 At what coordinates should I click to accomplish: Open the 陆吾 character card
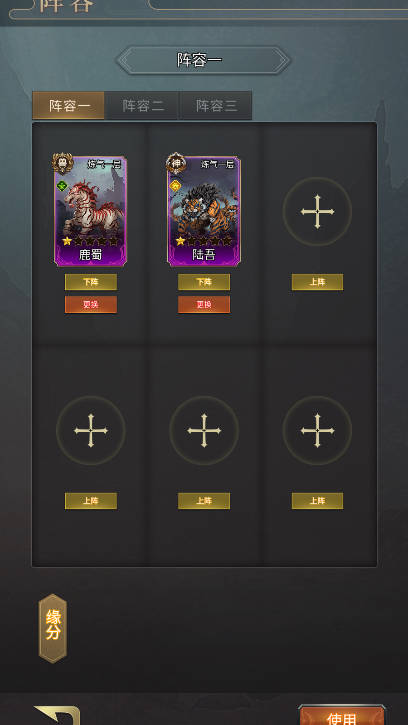tap(204, 211)
